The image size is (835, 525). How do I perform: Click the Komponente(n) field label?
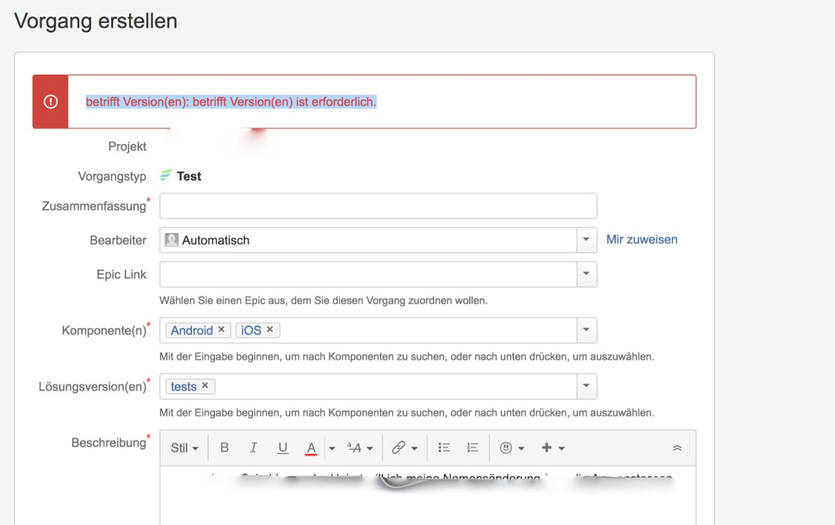click(104, 330)
